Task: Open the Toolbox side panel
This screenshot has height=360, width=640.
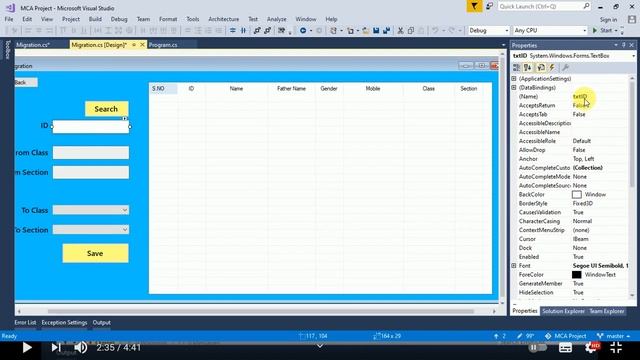Action: [7, 50]
